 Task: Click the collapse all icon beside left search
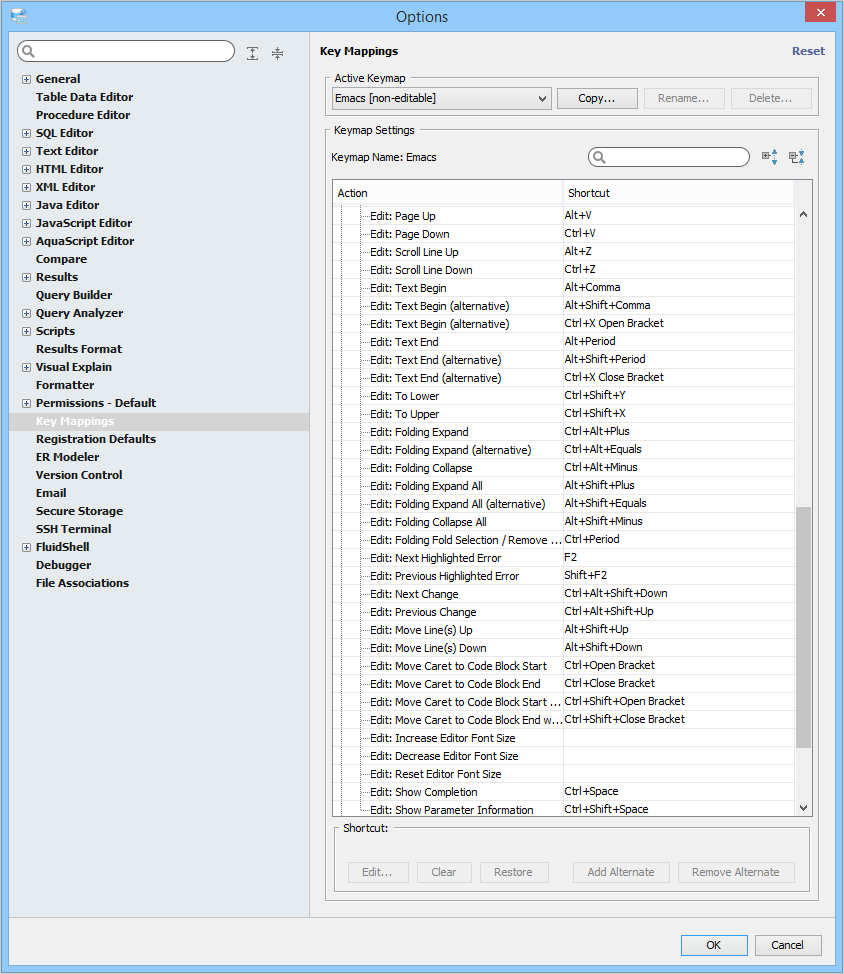pos(278,53)
